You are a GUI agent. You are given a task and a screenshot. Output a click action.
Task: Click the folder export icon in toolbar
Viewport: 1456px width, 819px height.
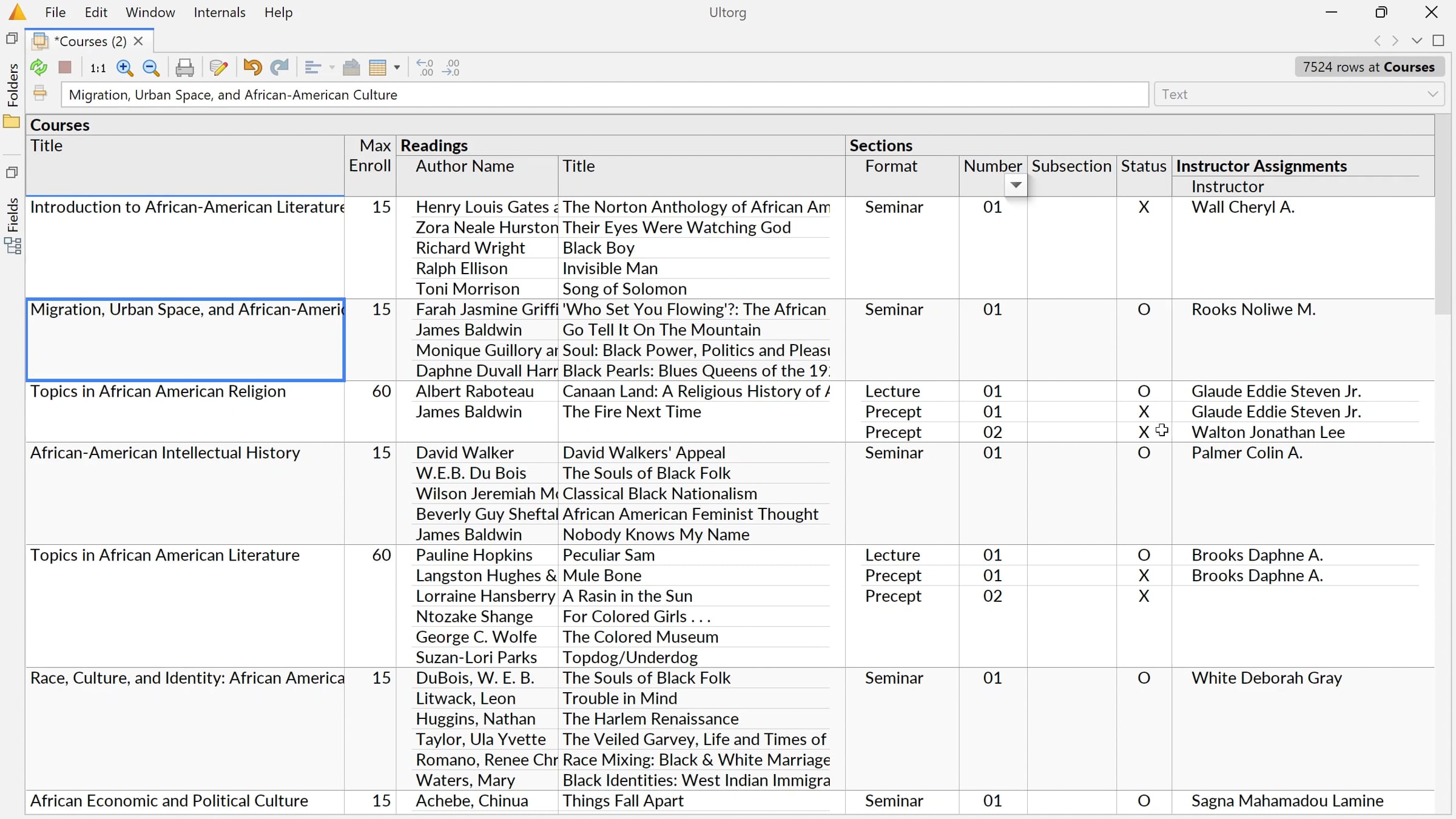[x=351, y=67]
